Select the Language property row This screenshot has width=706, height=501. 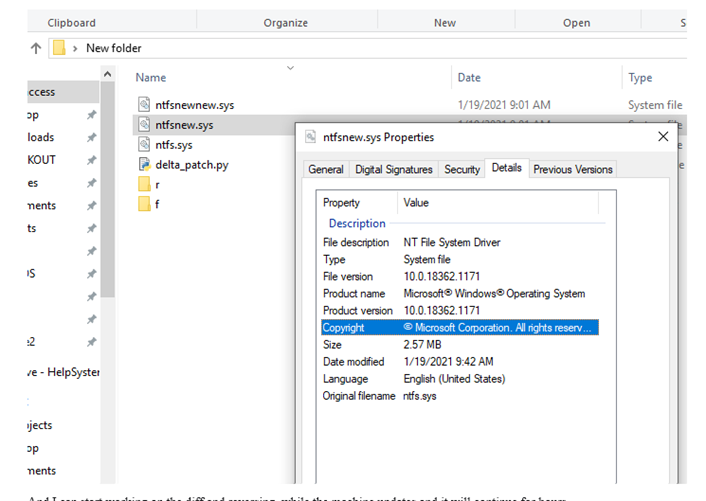(x=460, y=379)
